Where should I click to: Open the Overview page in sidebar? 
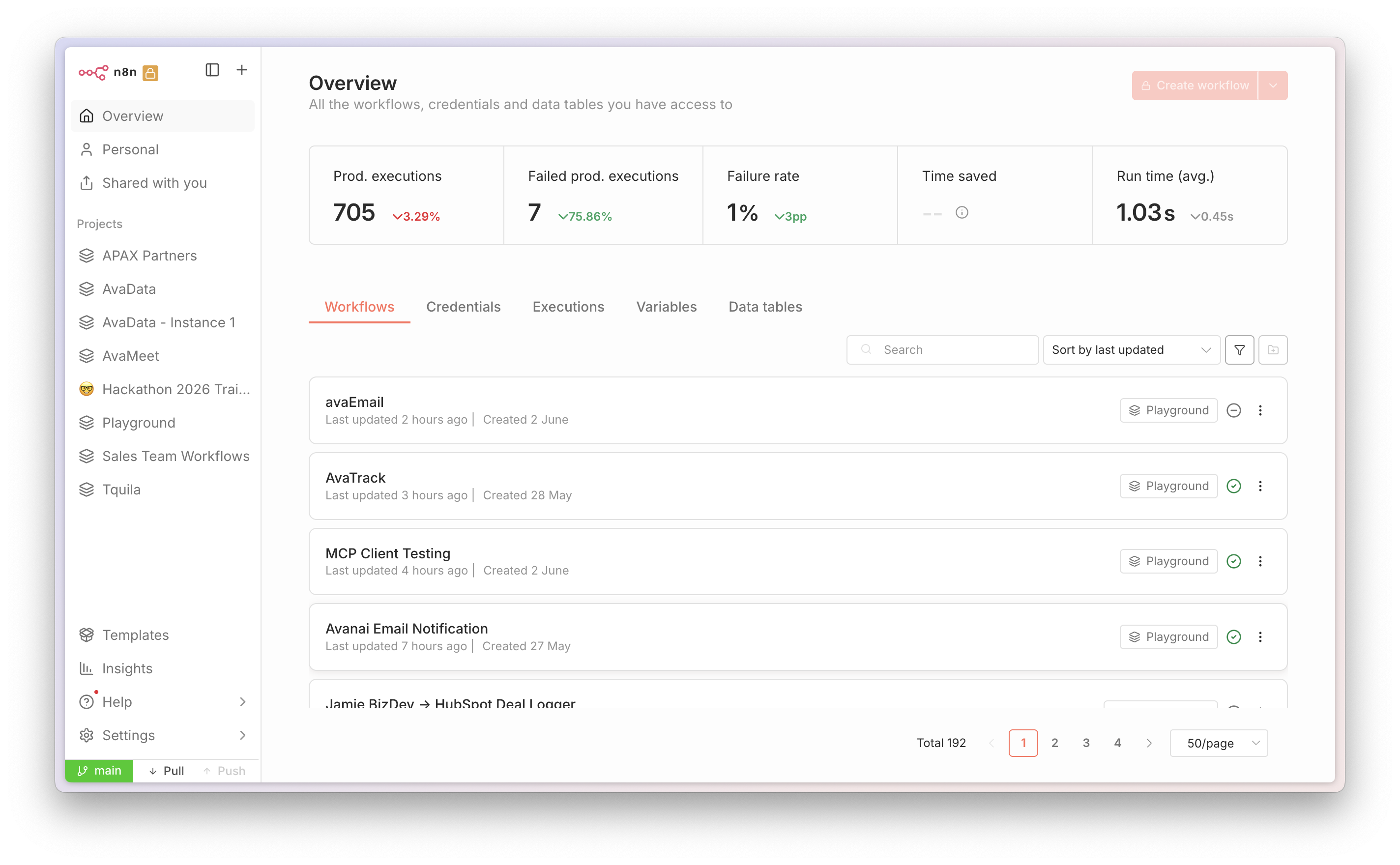[163, 116]
